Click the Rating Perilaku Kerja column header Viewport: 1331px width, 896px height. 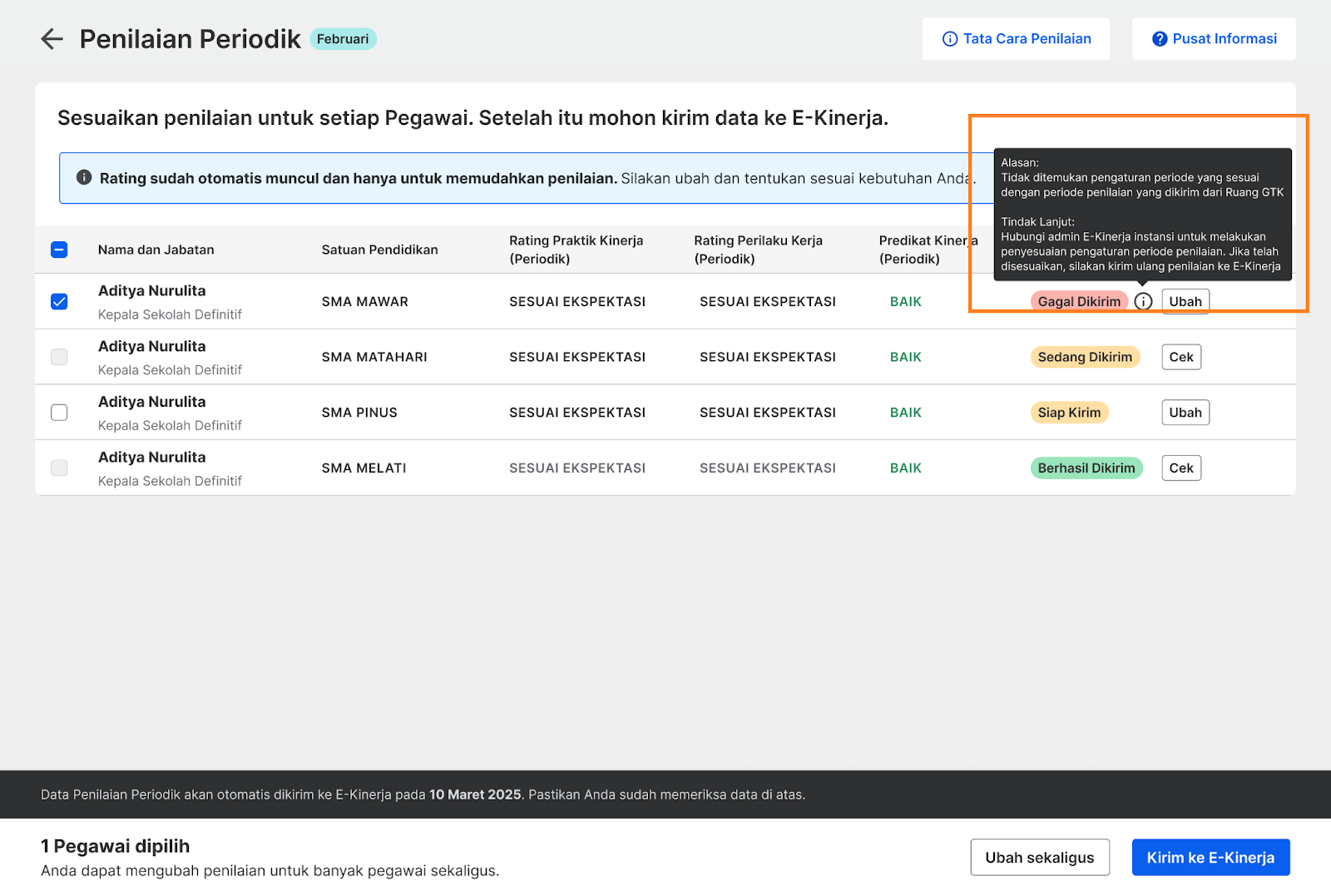(x=759, y=250)
